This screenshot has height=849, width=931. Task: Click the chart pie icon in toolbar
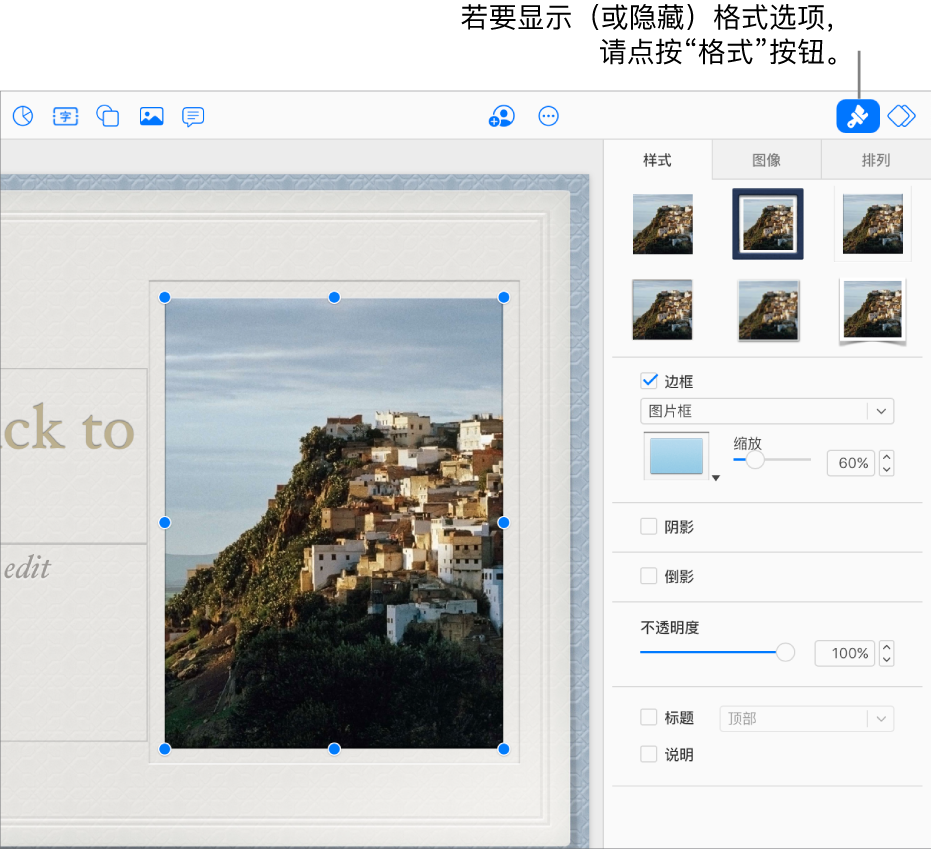click(22, 116)
